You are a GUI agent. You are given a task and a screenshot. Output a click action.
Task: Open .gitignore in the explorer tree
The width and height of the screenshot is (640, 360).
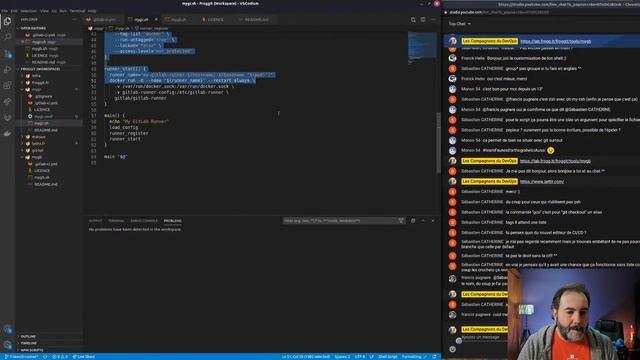[43, 96]
